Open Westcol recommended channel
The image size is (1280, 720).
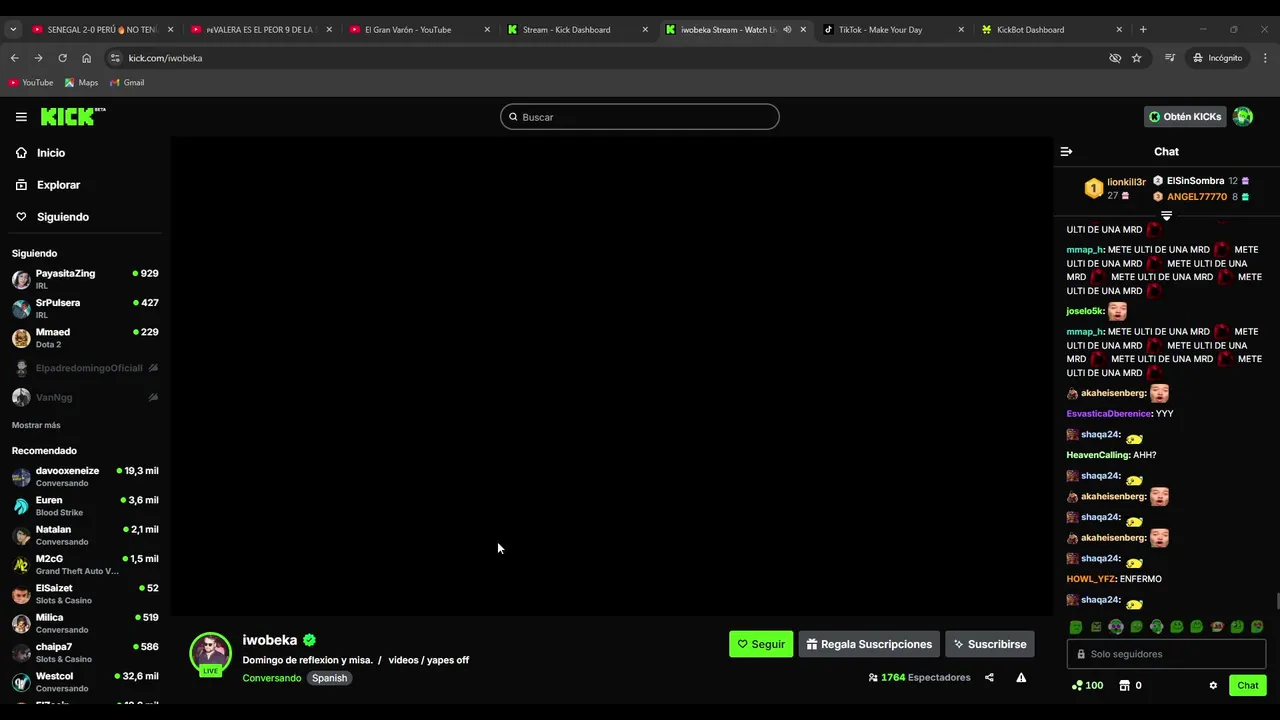point(85,682)
